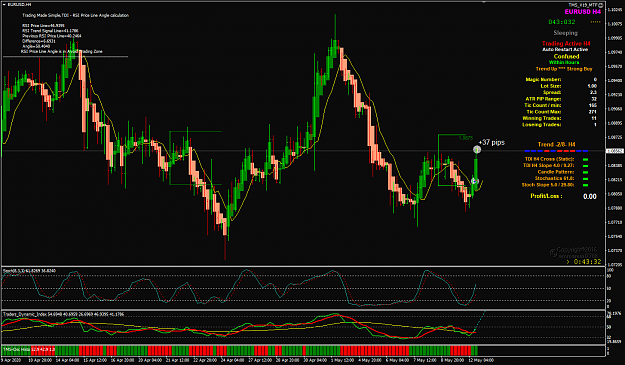This screenshot has height=365, width=625.
Task: Select the Winning Trades label
Action: tap(542, 118)
